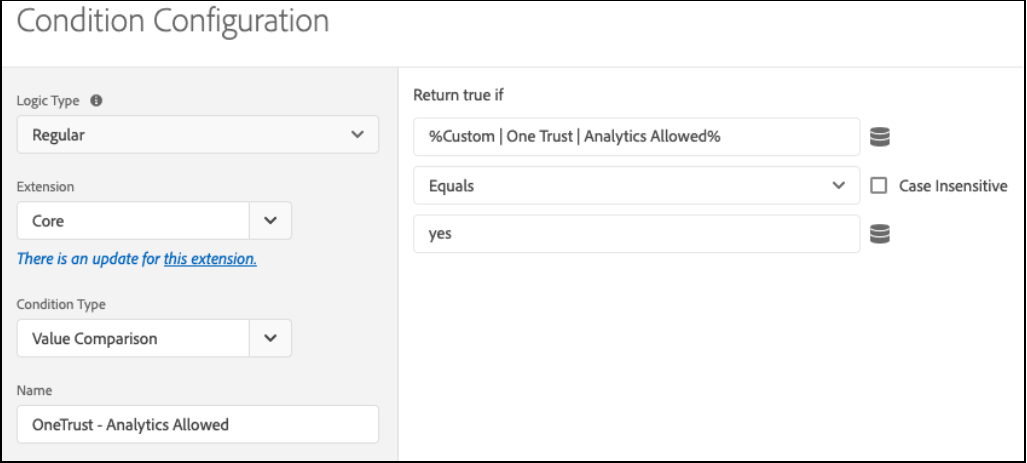Click the data element icon beside 'yes' field
Screen dimensions: 1027x463
[880, 234]
